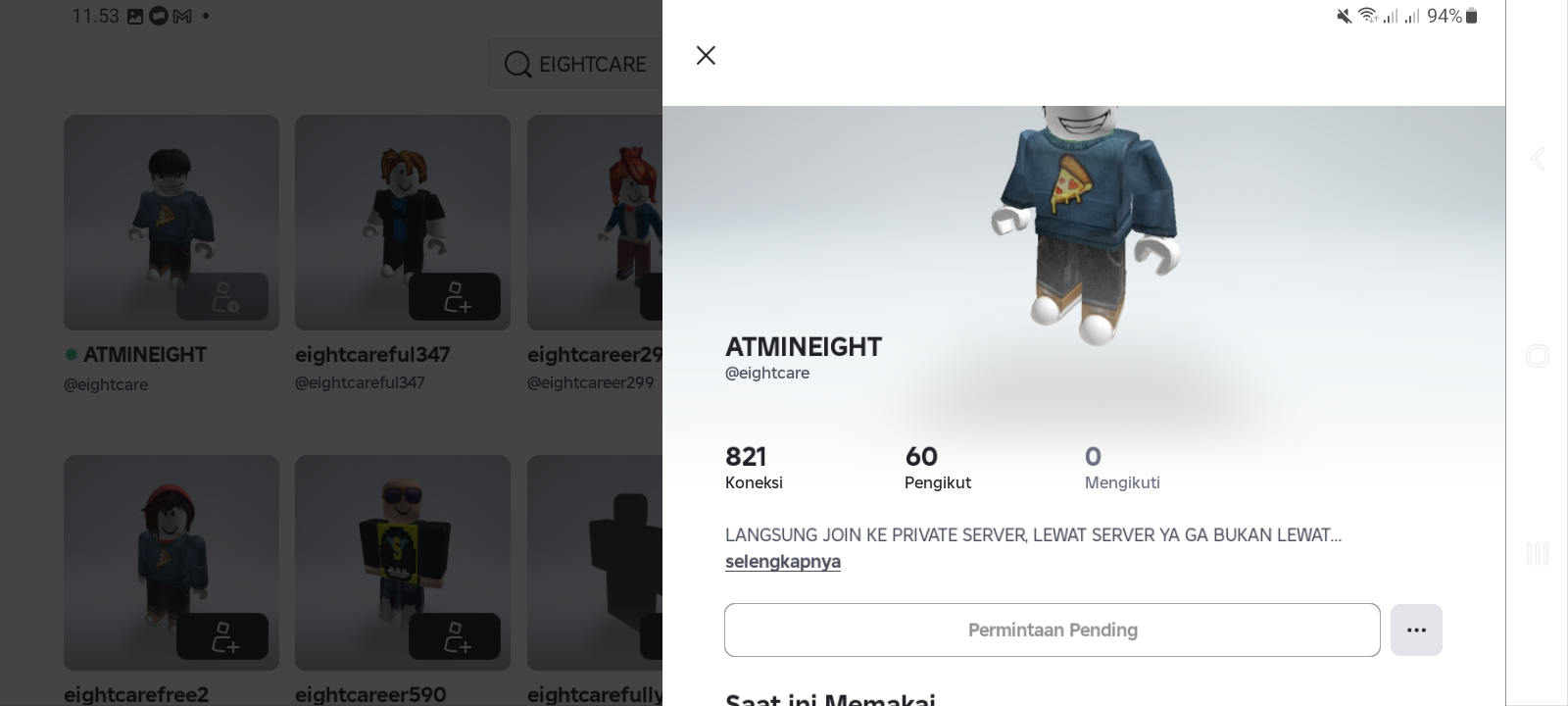
Task: Open eightcareer299 avatar thumbnail
Action: pos(595,223)
